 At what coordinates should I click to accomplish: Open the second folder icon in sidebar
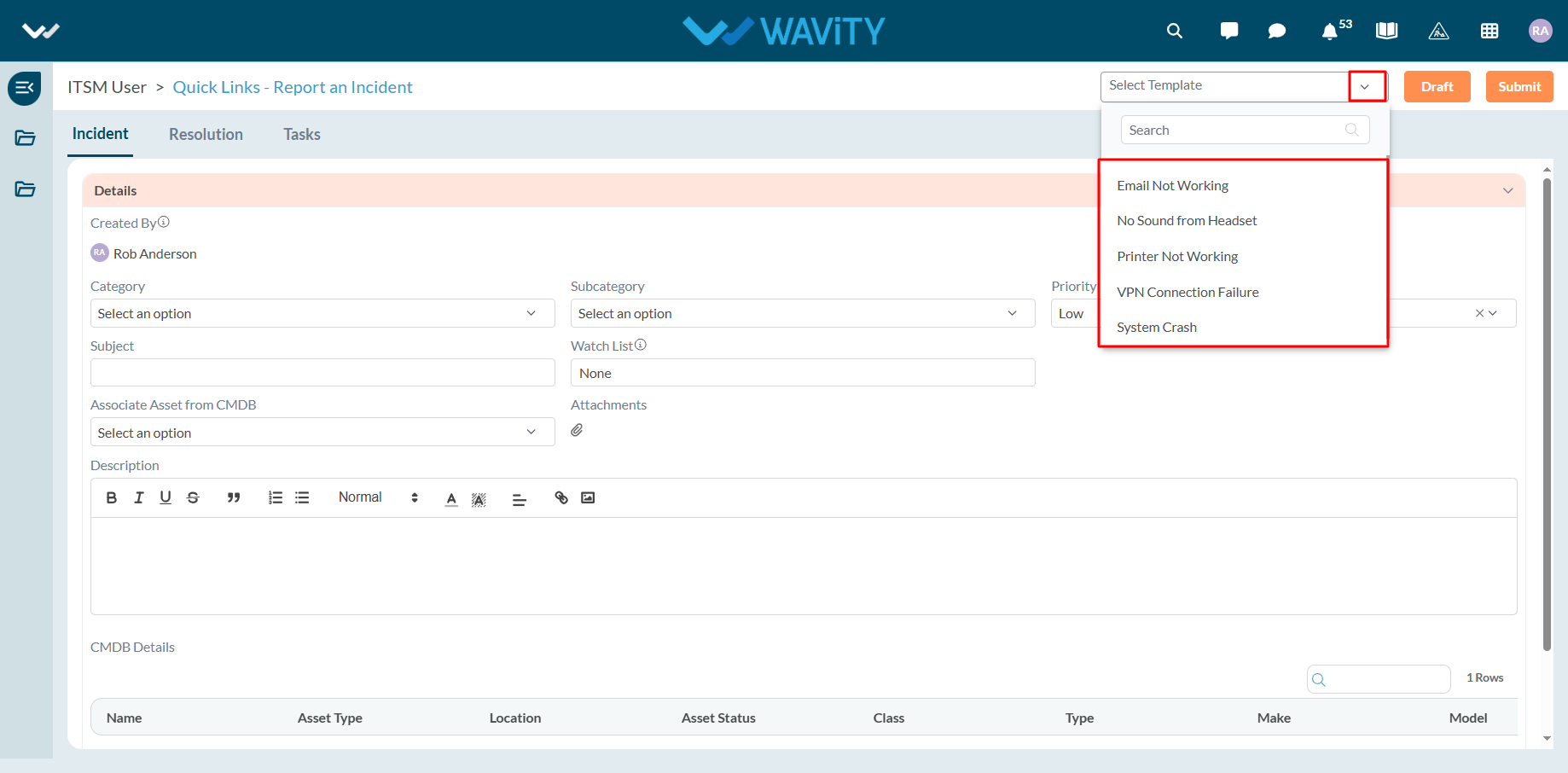[x=25, y=189]
